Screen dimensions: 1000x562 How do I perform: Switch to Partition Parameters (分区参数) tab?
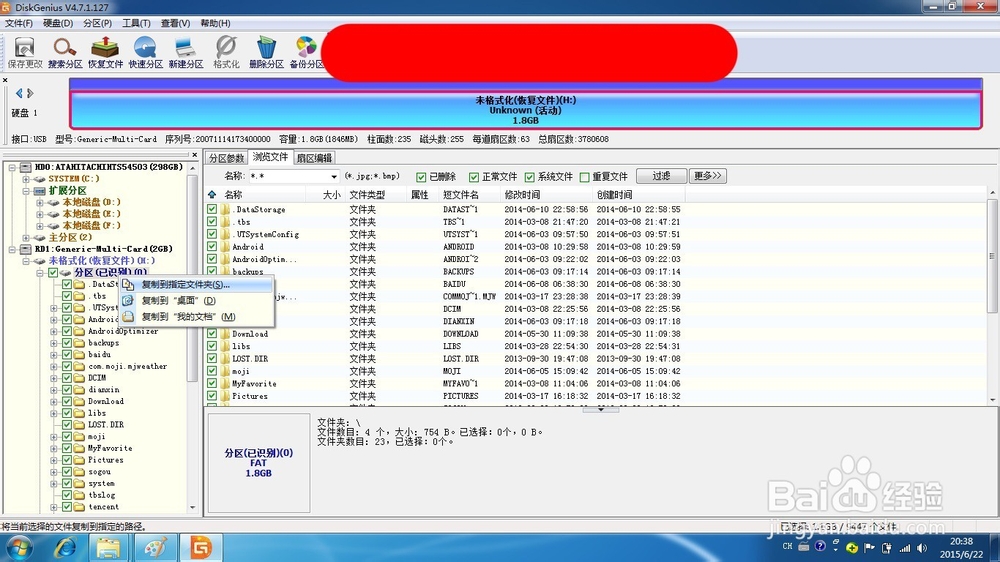point(227,158)
